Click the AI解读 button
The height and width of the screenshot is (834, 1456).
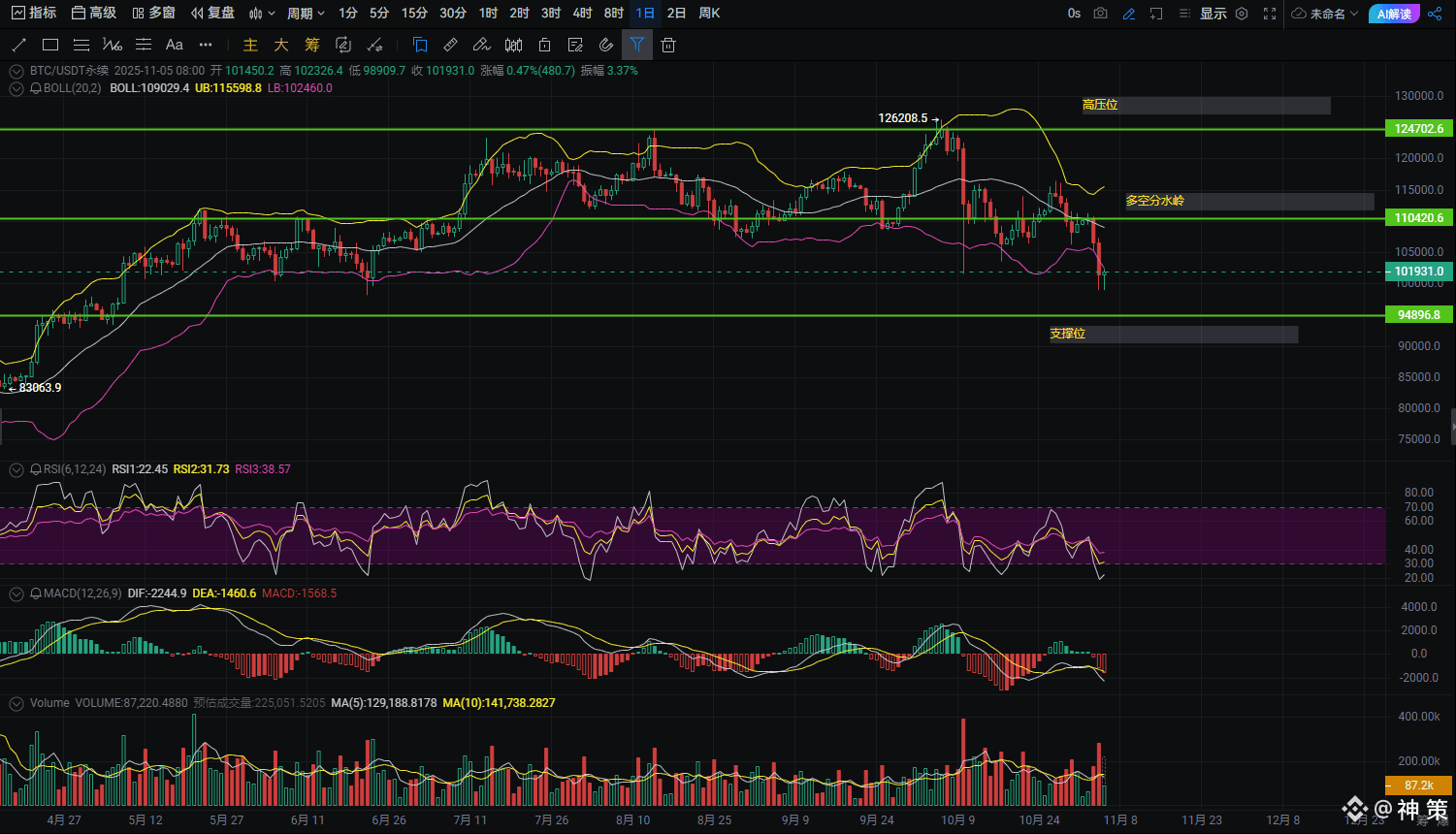[x=1394, y=14]
